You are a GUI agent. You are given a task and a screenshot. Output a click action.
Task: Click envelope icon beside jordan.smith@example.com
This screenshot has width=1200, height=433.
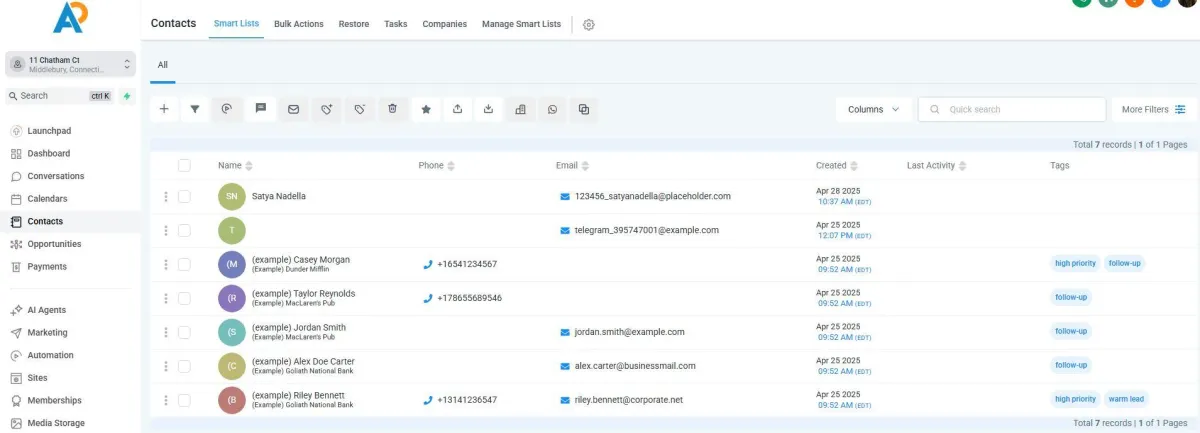click(565, 332)
